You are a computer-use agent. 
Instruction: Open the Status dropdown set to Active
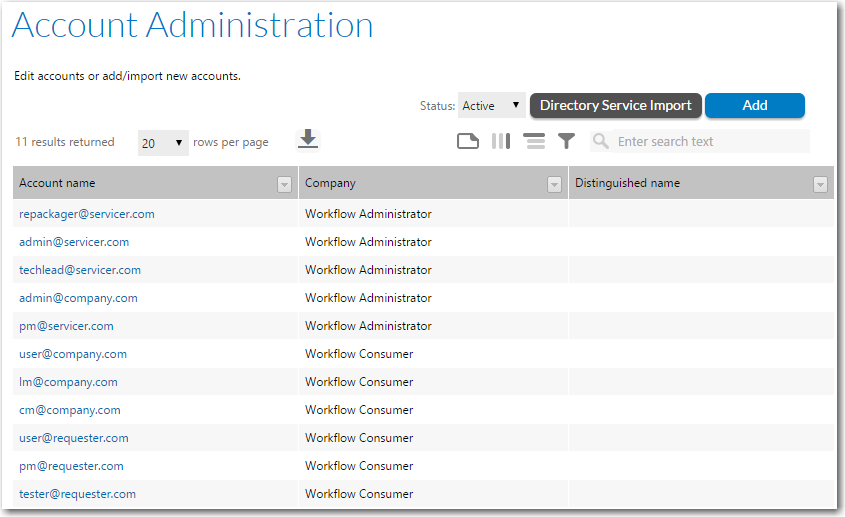[491, 106]
